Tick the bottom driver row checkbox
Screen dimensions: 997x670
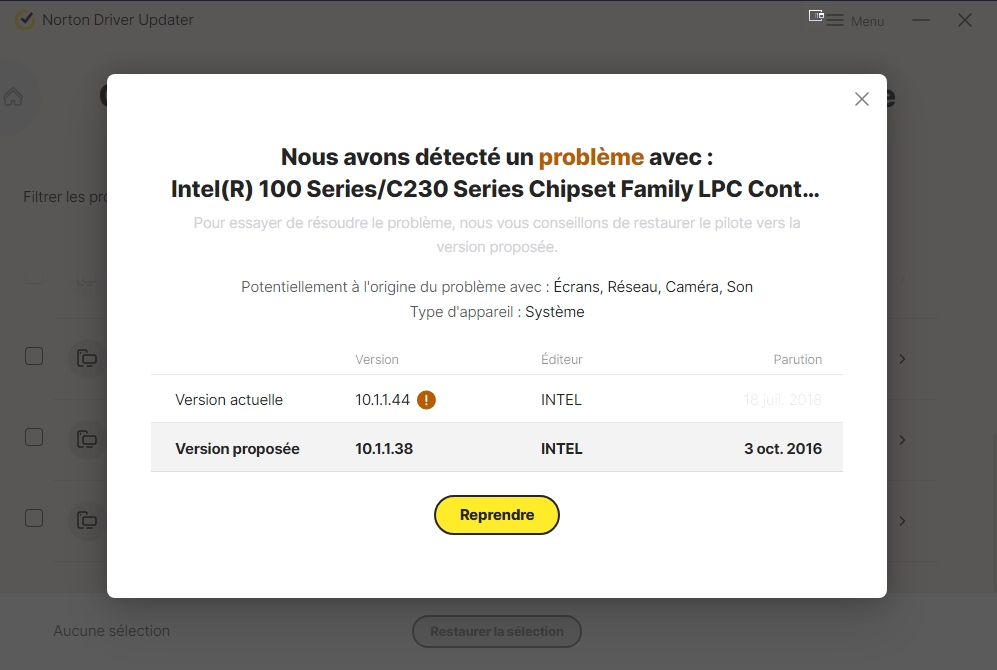34,518
